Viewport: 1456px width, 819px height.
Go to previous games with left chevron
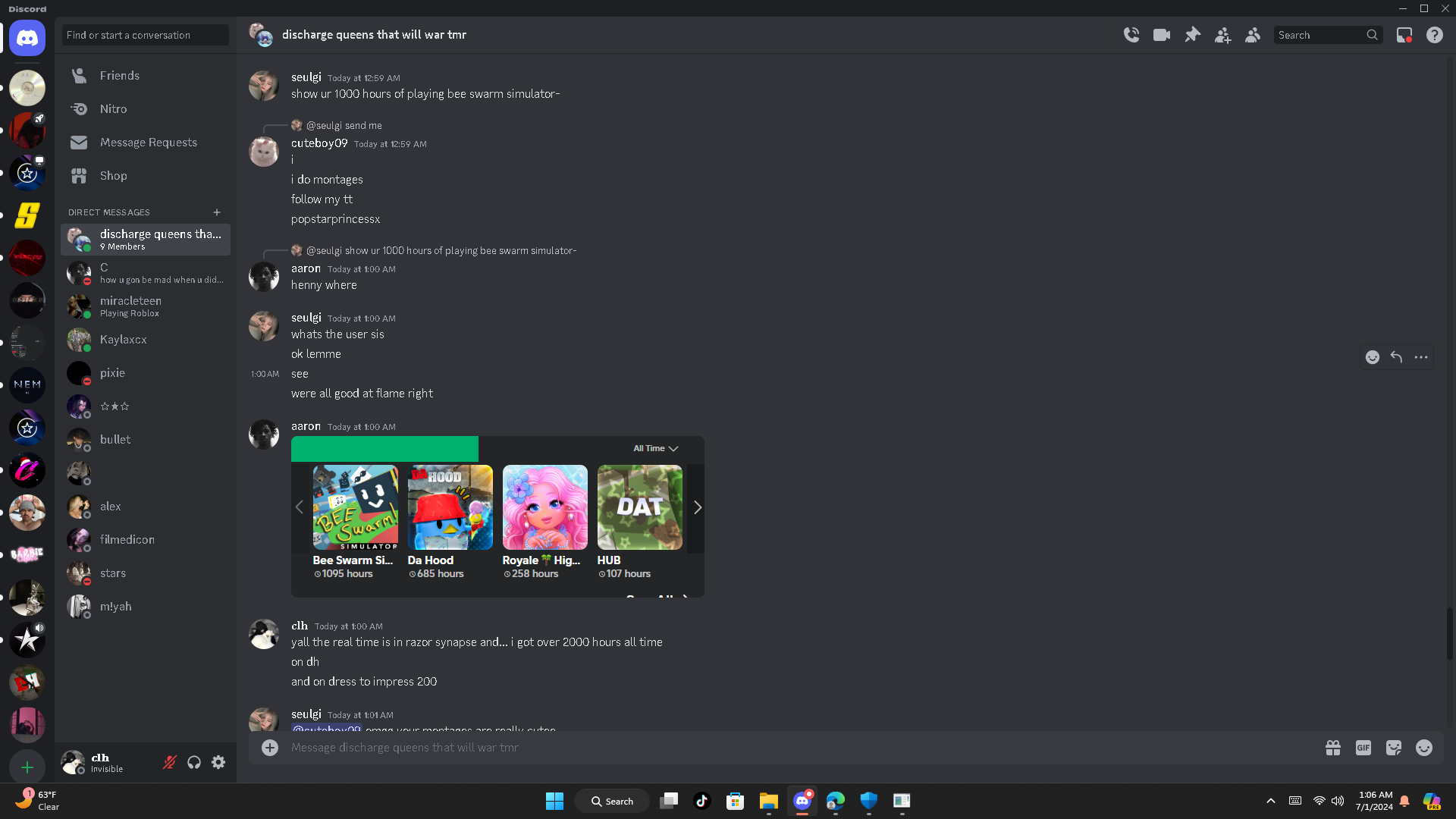click(299, 507)
